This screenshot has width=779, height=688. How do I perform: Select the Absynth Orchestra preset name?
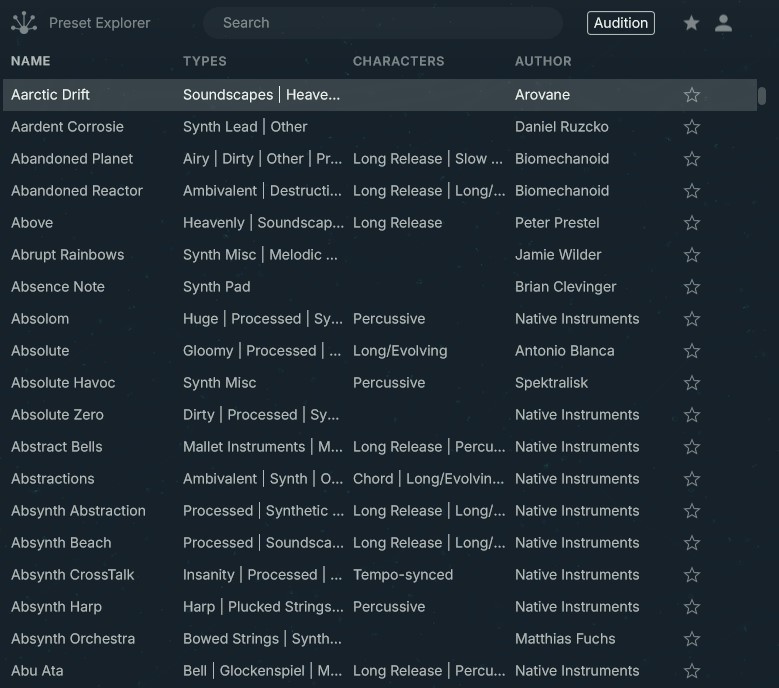(x=73, y=639)
